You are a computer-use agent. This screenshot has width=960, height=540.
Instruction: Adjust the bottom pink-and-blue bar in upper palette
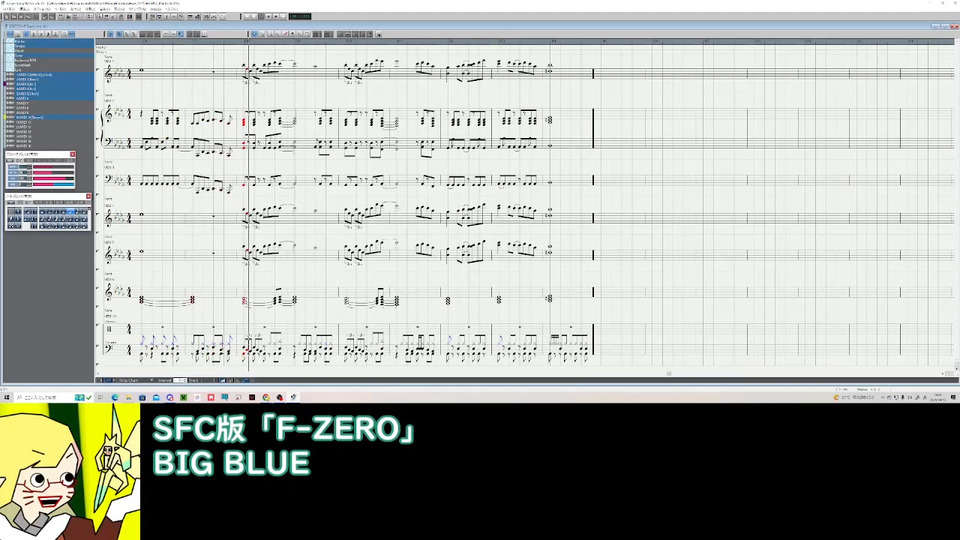coord(53,184)
